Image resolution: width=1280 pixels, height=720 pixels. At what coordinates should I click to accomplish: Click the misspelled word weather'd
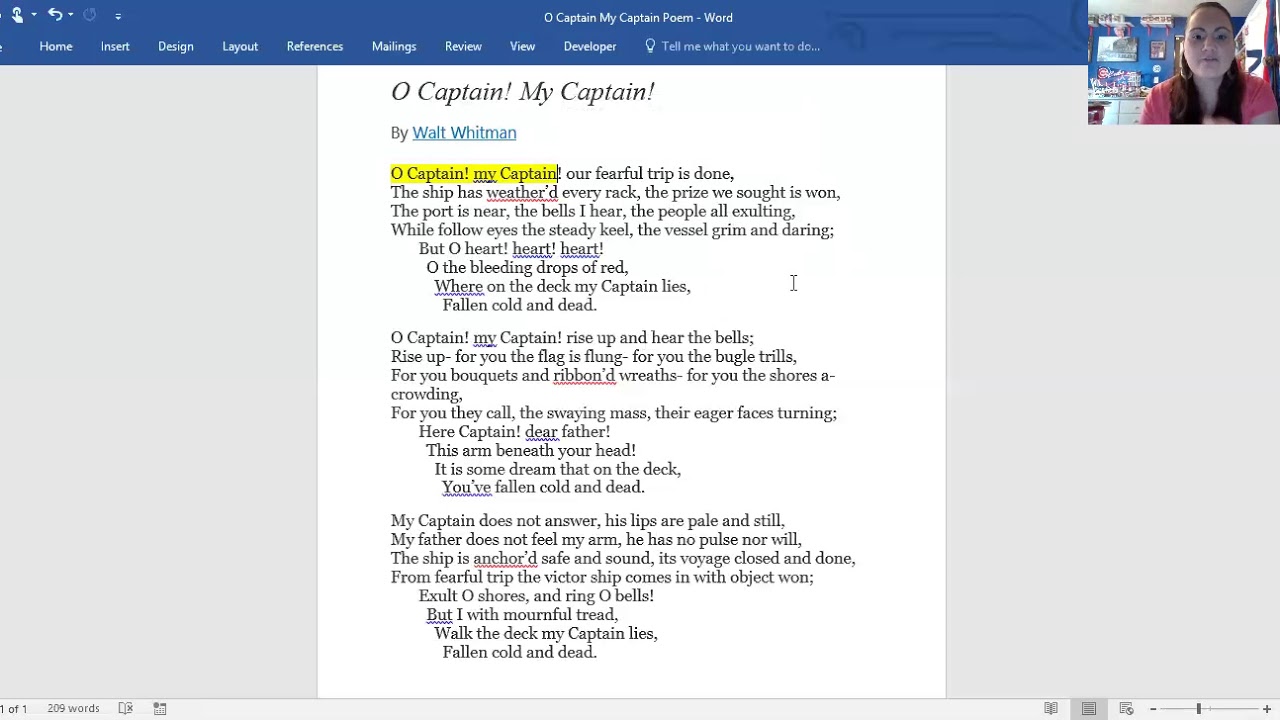click(522, 192)
